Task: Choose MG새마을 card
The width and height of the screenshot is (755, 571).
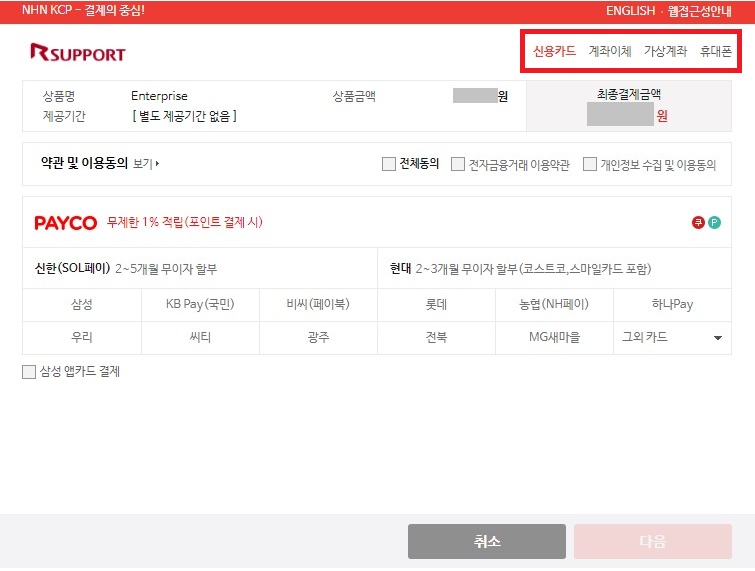Action: tap(554, 337)
